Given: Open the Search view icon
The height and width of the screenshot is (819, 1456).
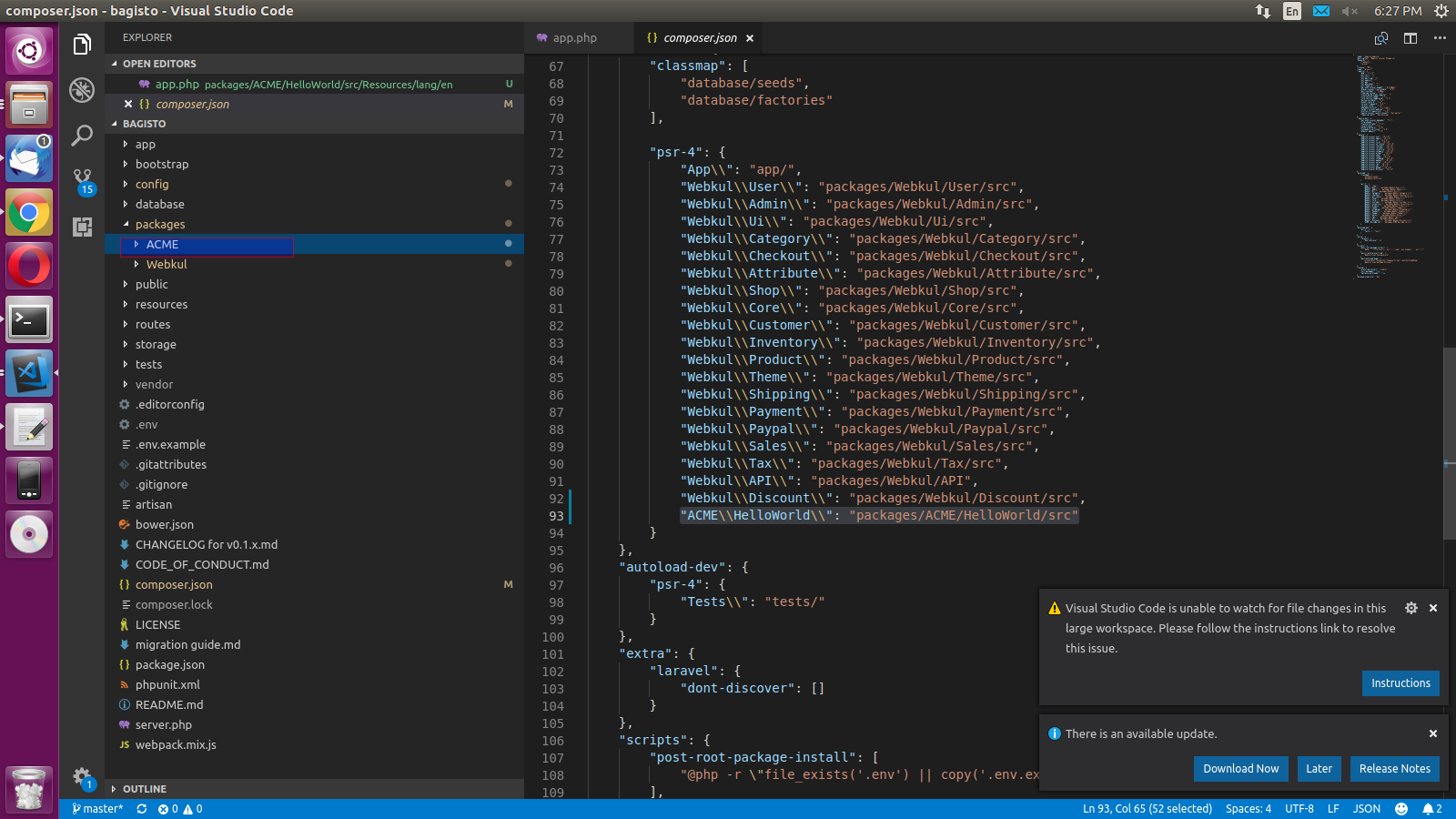Looking at the screenshot, I should click(82, 135).
